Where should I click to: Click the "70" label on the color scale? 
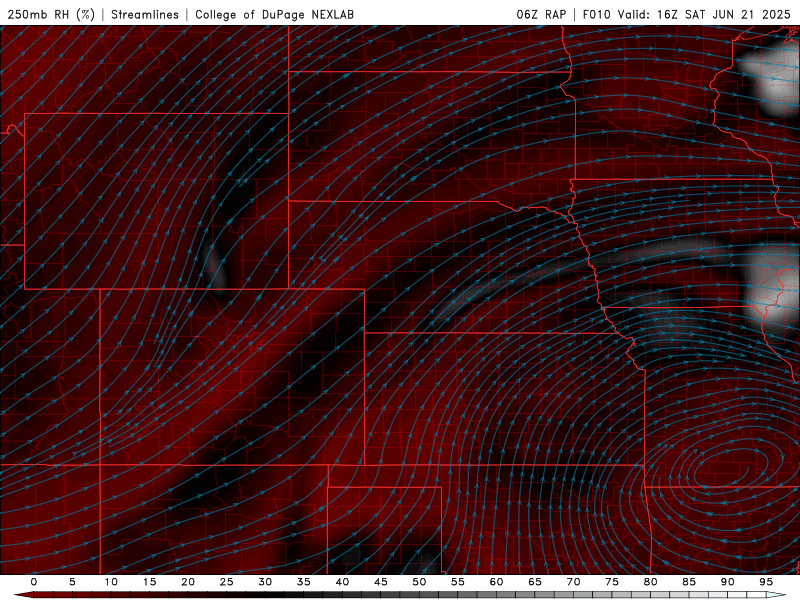573,582
